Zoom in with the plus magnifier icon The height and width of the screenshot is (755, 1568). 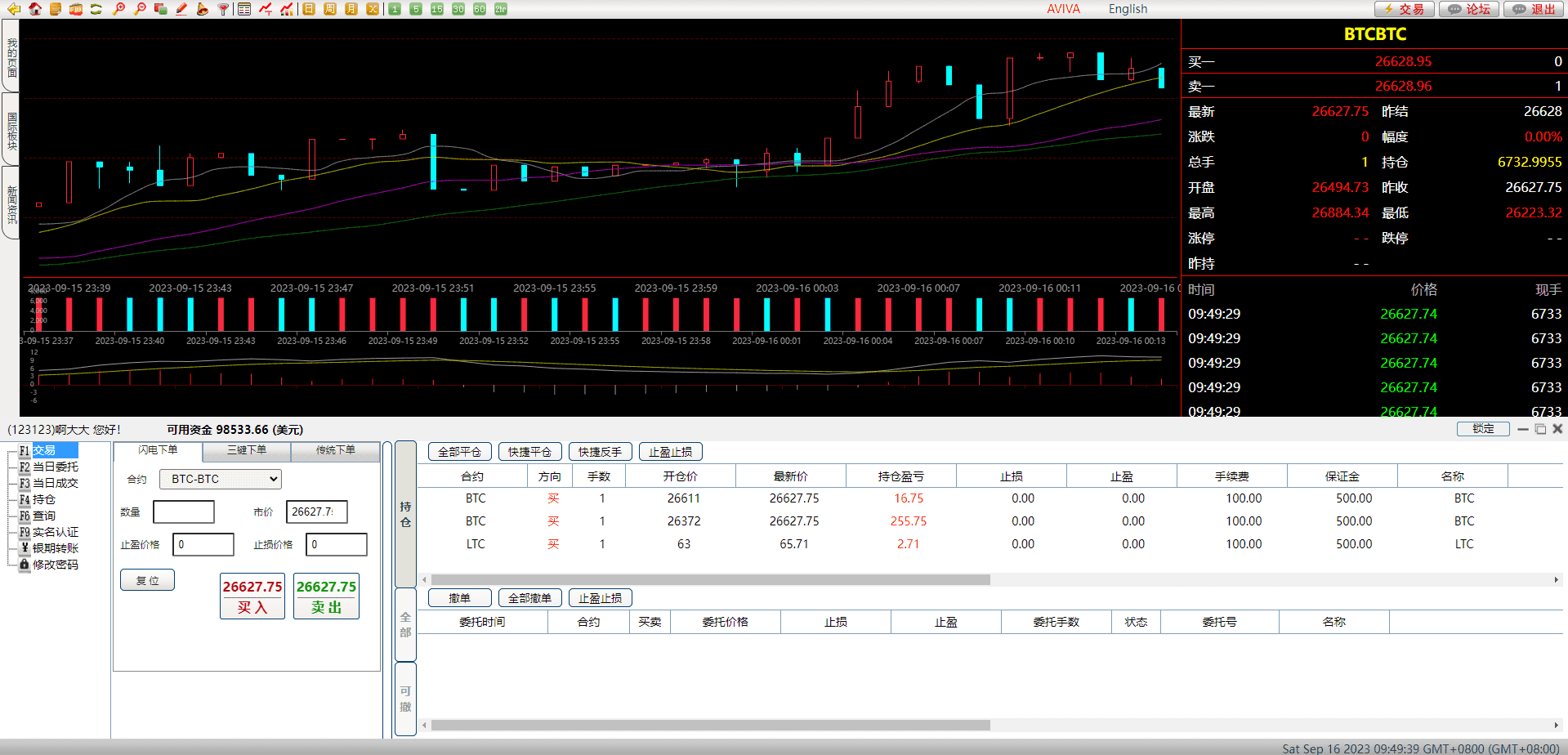(x=119, y=9)
